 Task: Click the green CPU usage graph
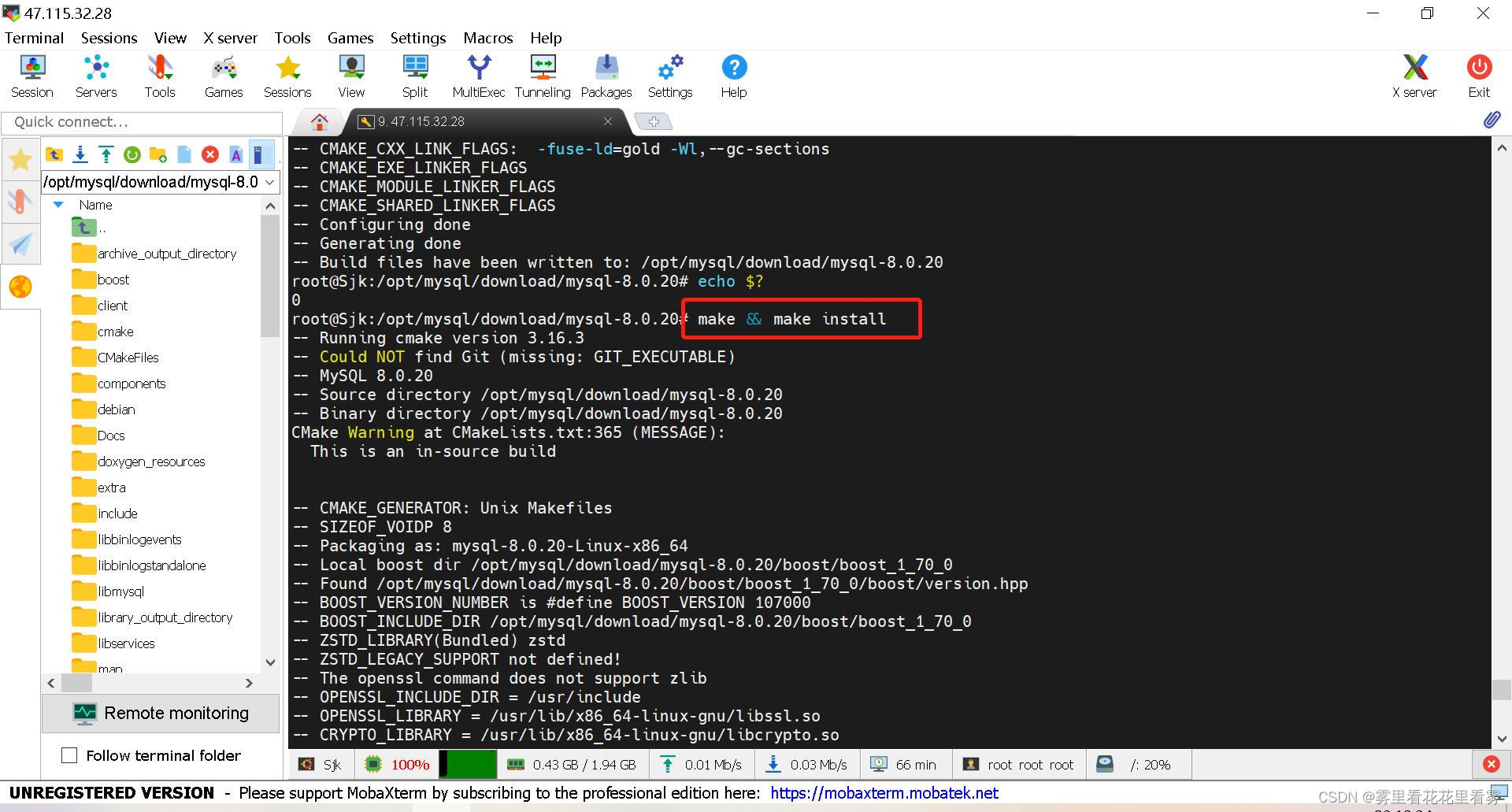tap(468, 765)
